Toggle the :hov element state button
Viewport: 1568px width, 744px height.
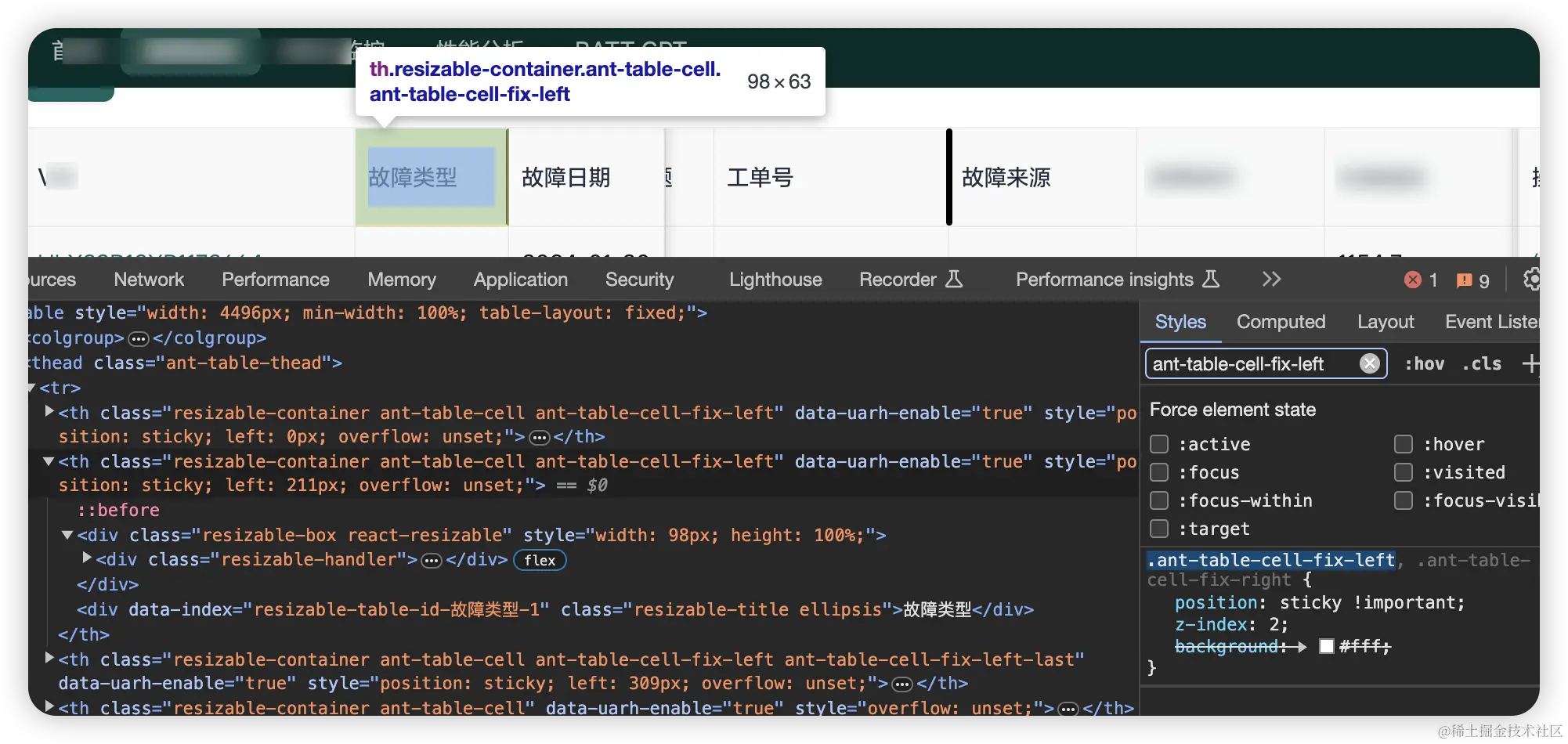tap(1424, 363)
